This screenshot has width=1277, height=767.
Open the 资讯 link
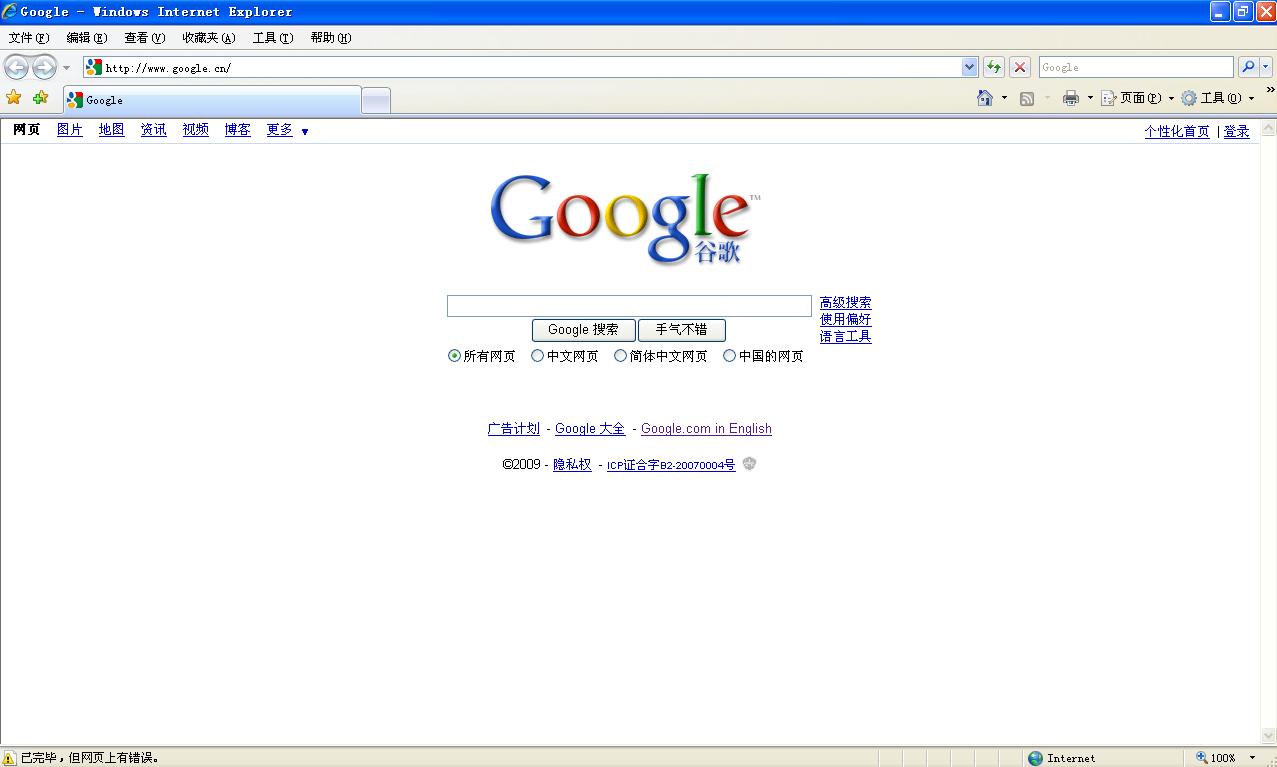(x=154, y=130)
